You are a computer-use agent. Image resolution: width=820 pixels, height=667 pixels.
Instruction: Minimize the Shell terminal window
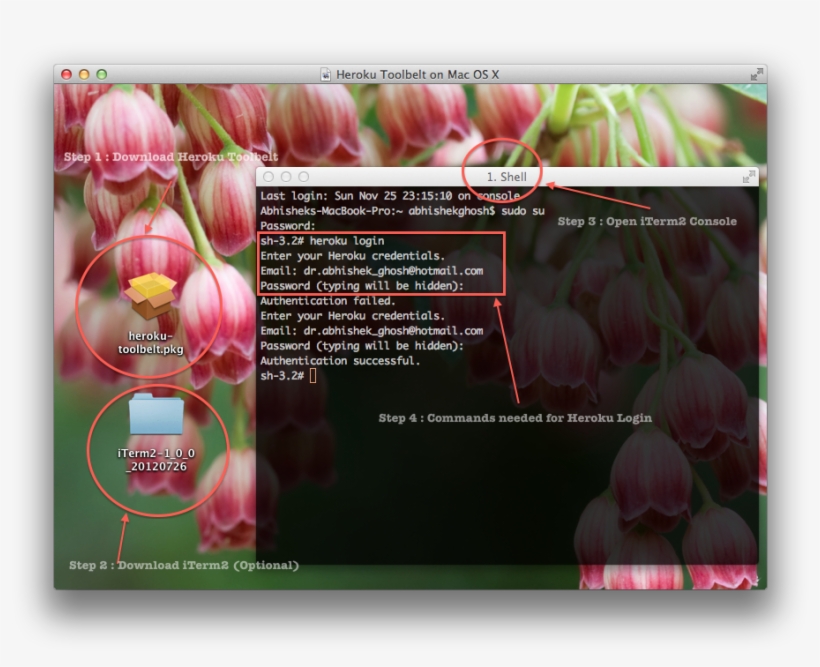[x=286, y=177]
